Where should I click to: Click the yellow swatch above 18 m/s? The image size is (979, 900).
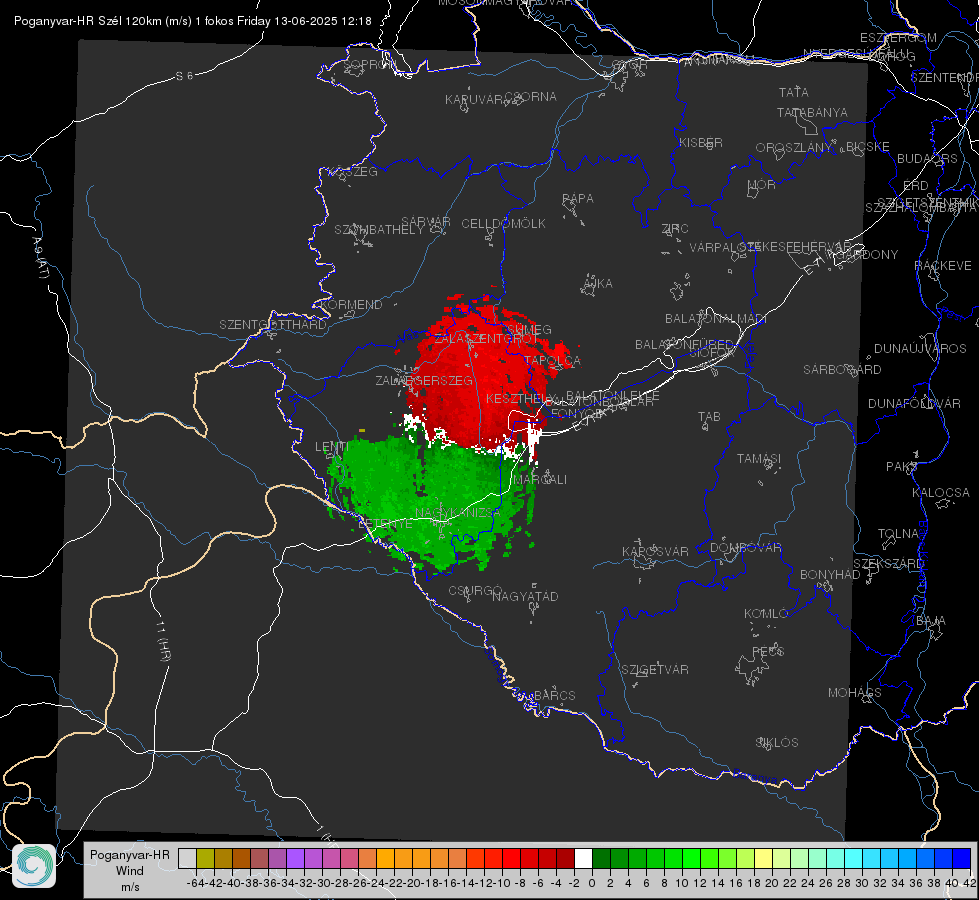click(764, 859)
